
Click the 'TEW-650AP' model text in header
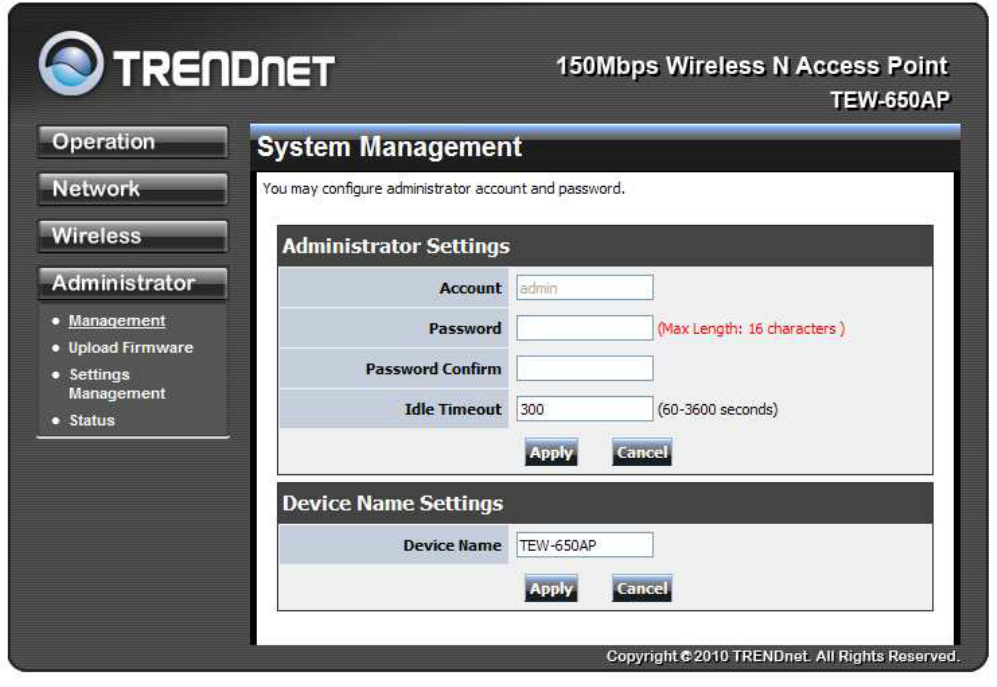[x=890, y=100]
